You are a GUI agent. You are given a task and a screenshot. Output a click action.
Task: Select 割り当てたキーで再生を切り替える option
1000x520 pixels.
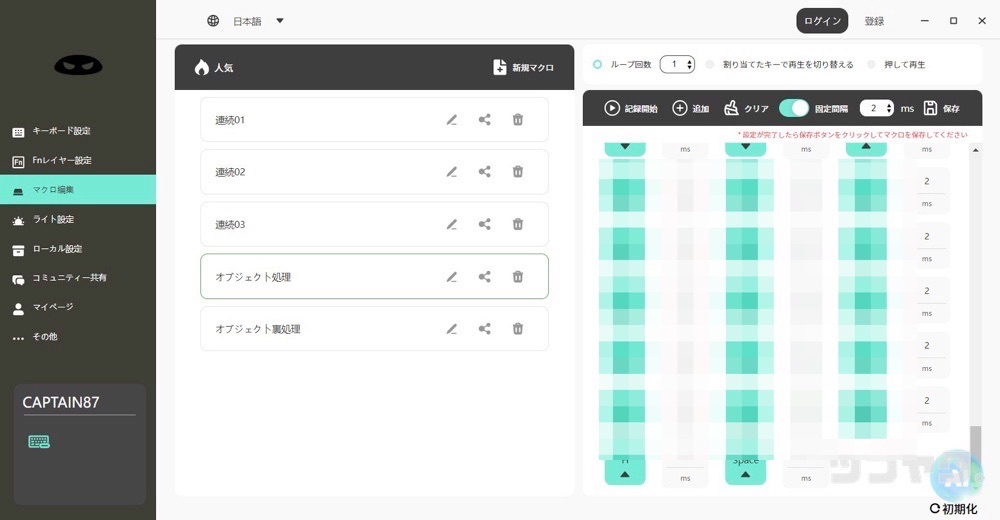click(710, 65)
